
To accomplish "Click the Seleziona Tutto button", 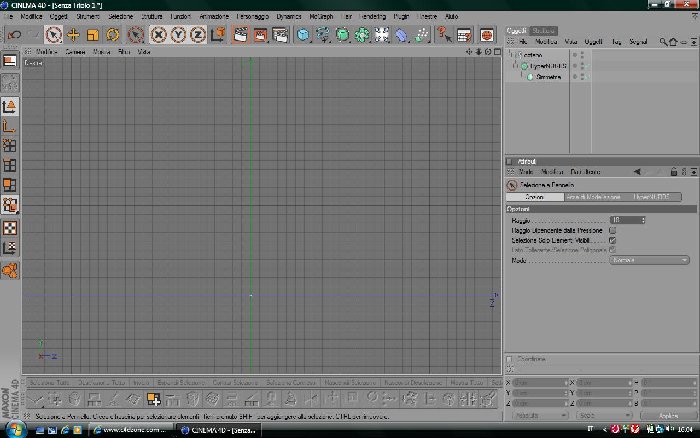I will tap(50, 383).
